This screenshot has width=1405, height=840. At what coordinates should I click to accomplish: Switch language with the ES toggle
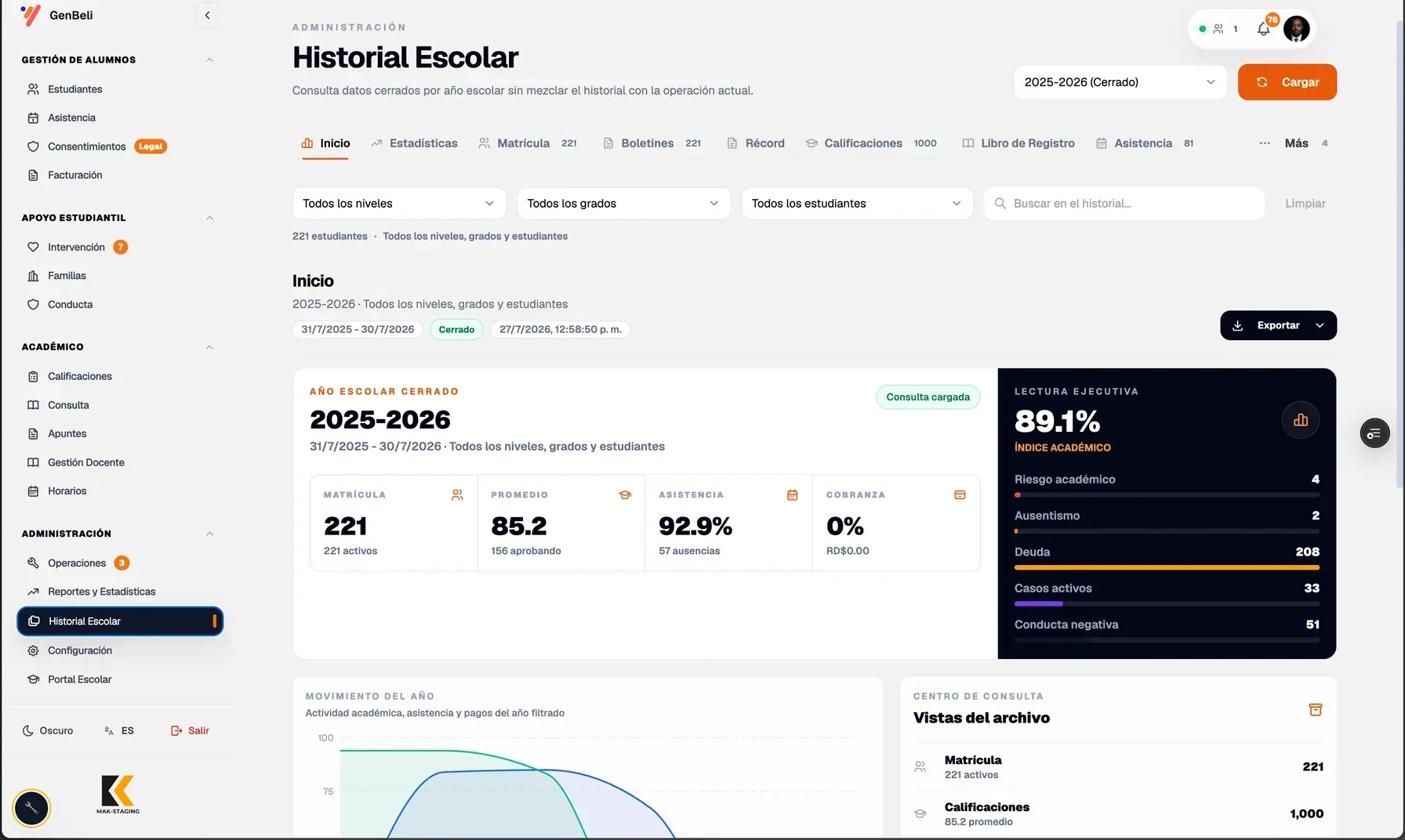119,730
